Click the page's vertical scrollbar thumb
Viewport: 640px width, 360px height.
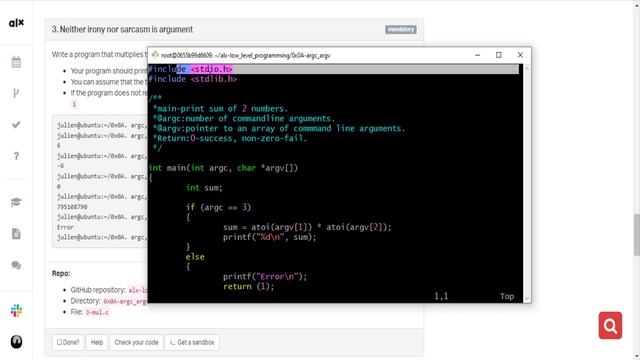(637, 235)
